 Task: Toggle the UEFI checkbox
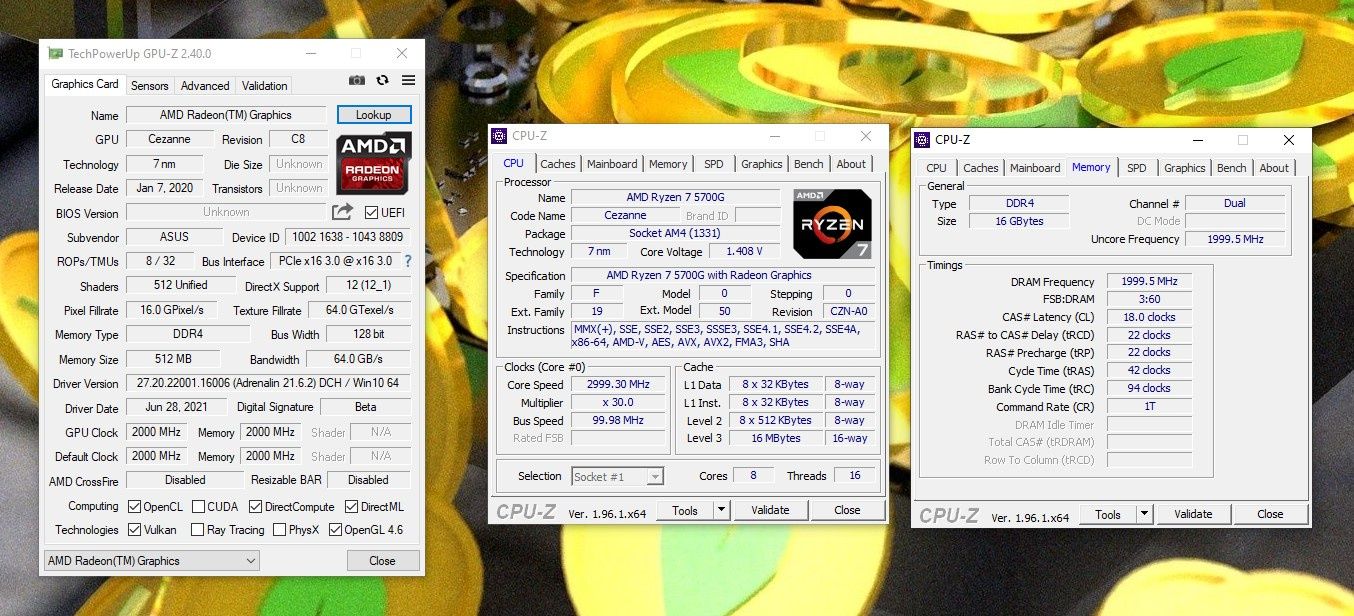[372, 213]
